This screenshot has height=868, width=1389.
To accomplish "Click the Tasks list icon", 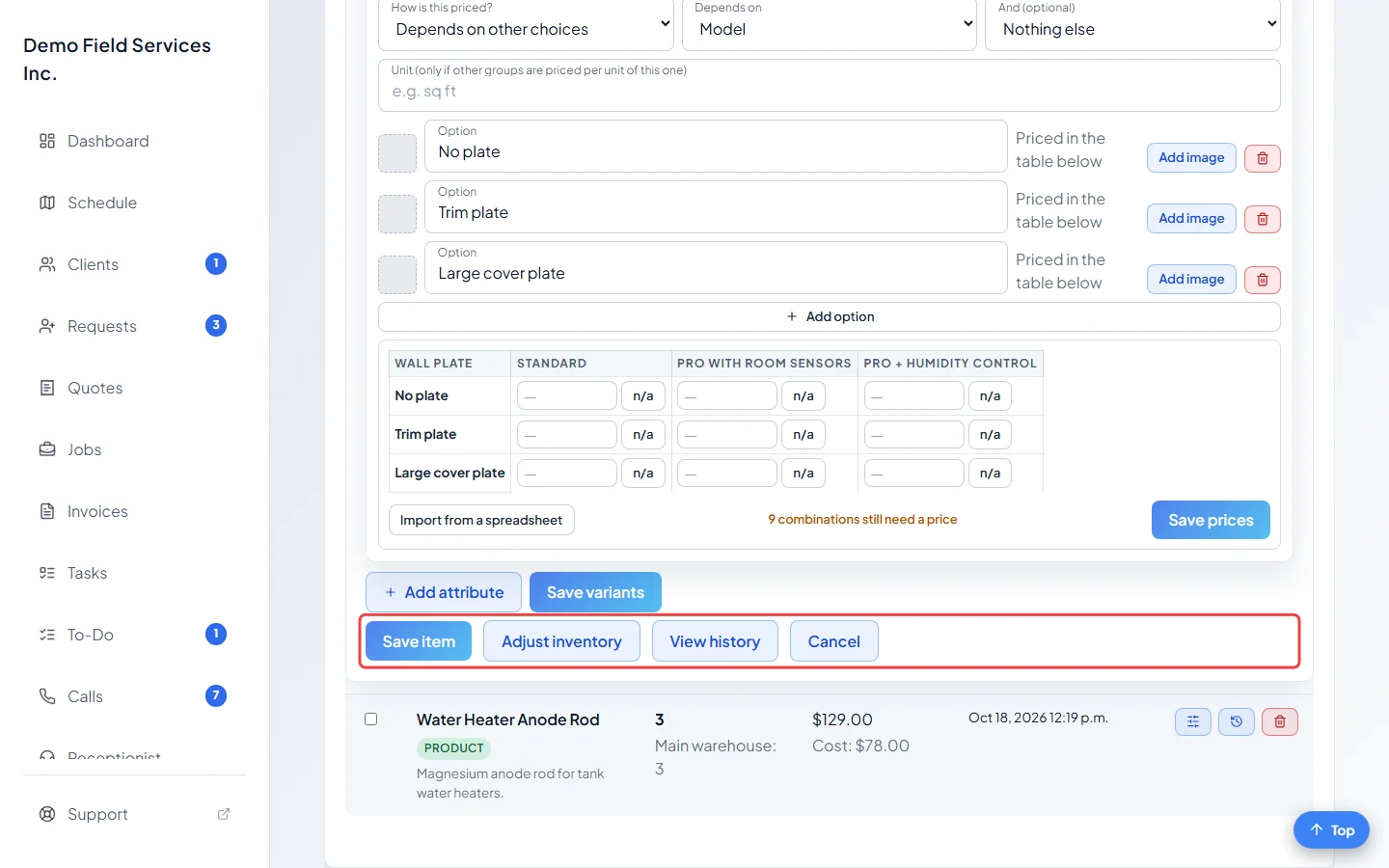I will coord(47,573).
